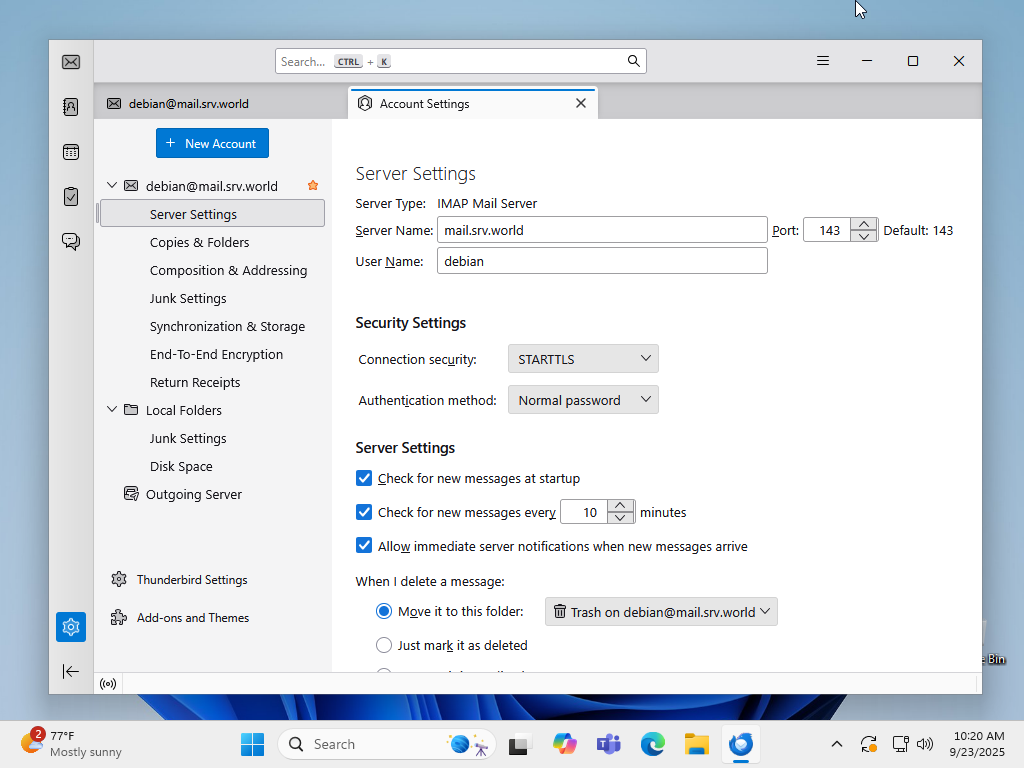Open the Authentication method dropdown
This screenshot has width=1024, height=768.
click(x=583, y=400)
